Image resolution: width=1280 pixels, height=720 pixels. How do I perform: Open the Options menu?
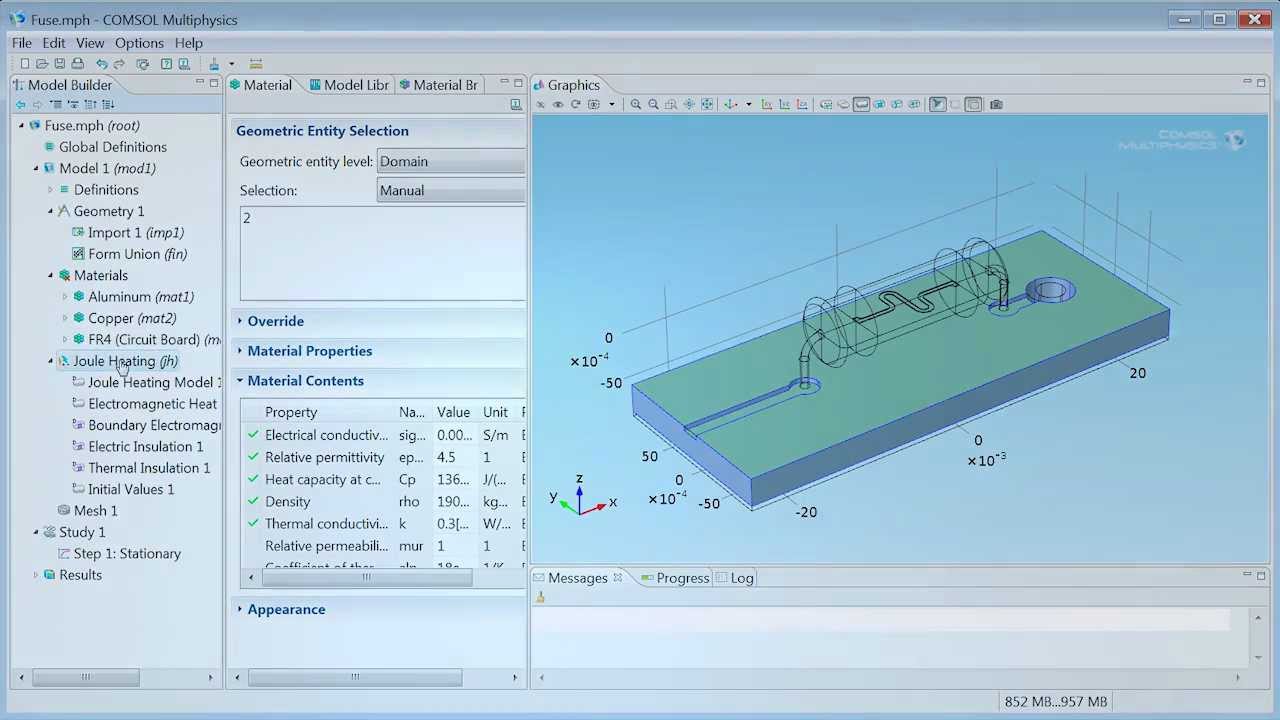coord(139,43)
